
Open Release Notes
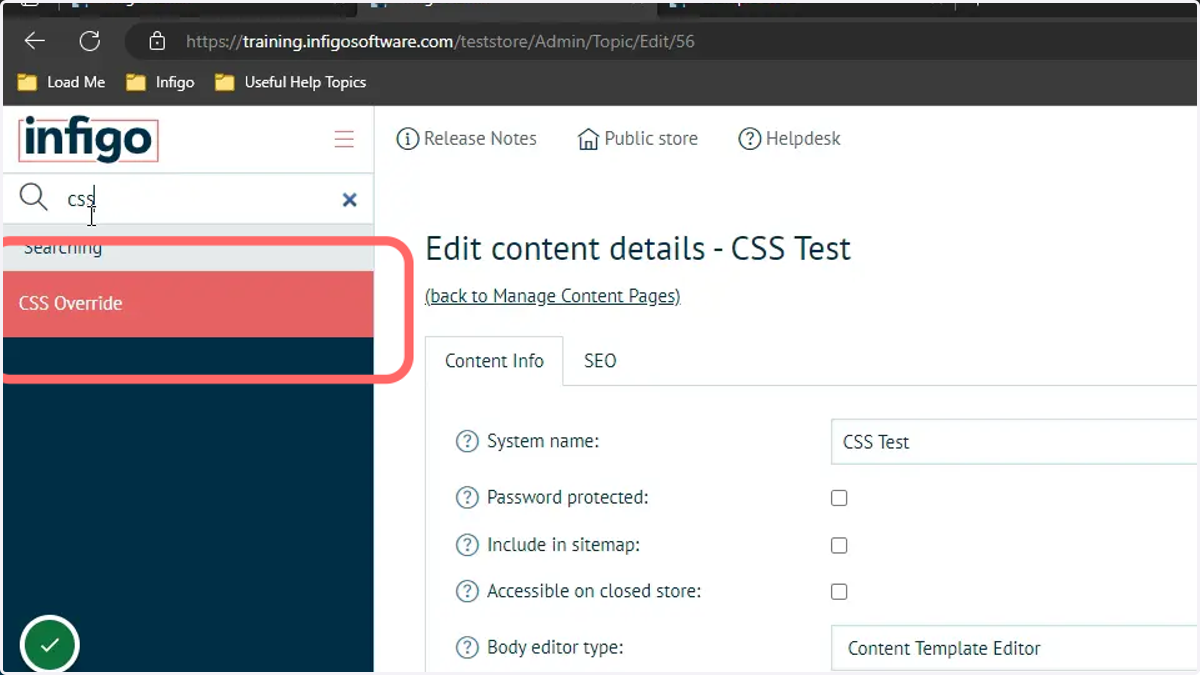coord(467,139)
